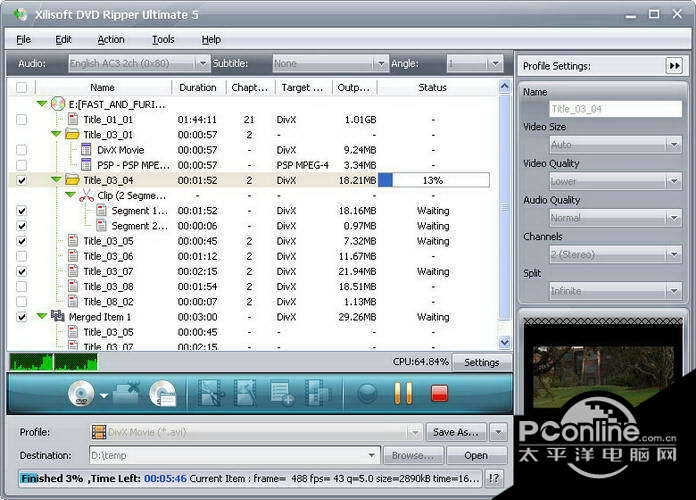
Task: Click the CPU Settings button
Action: point(481,362)
